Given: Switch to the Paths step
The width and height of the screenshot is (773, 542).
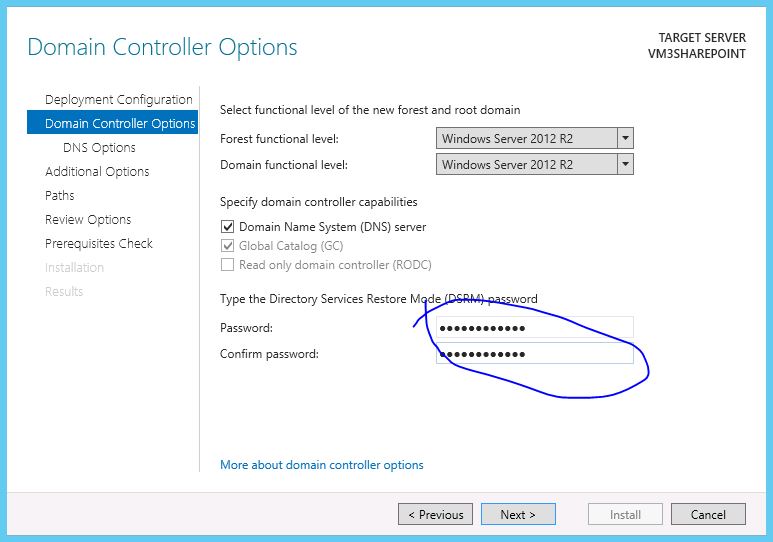Looking at the screenshot, I should click(60, 195).
